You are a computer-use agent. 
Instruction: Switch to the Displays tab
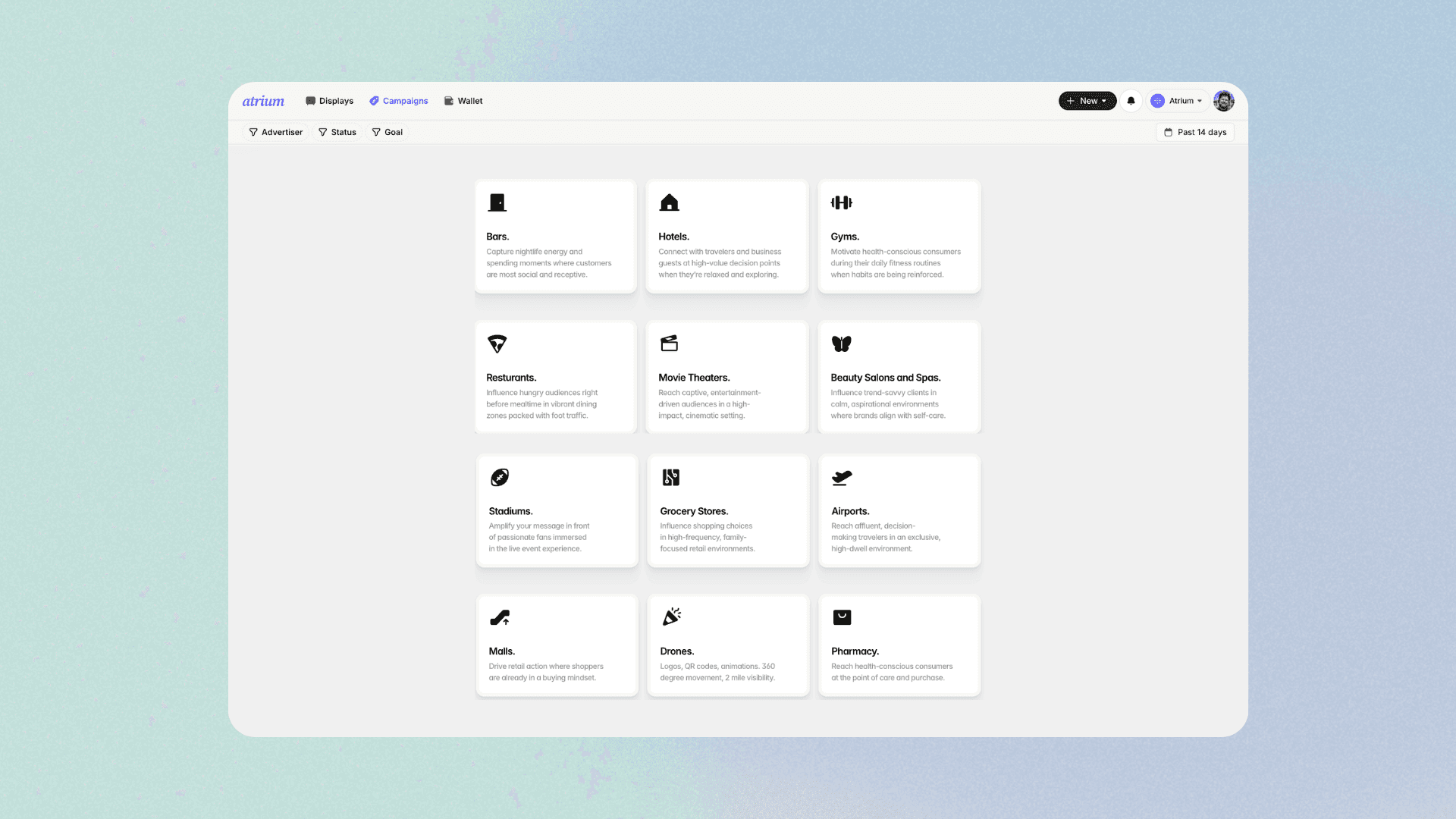[x=329, y=101]
